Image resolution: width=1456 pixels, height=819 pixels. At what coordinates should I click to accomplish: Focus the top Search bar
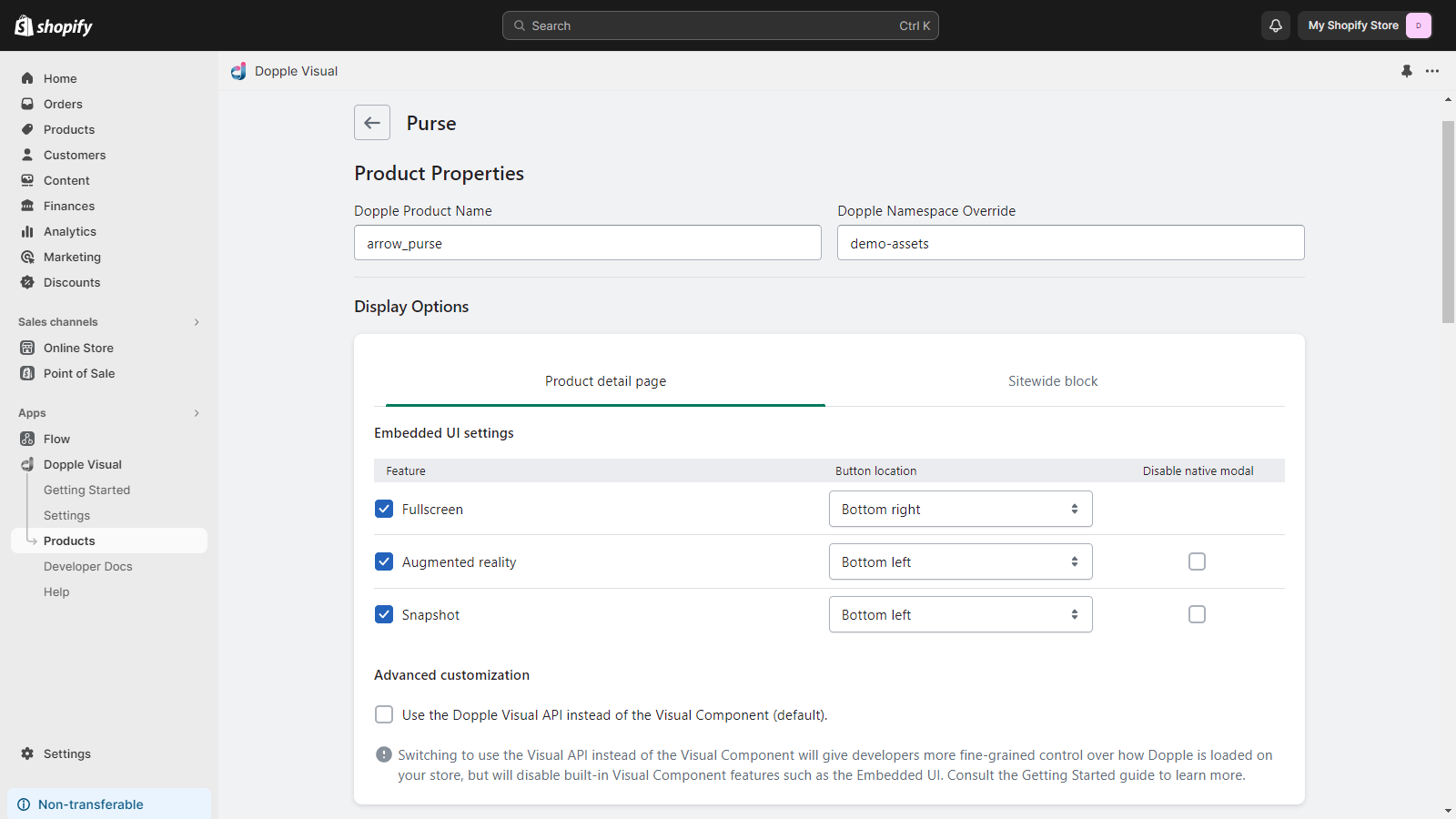tap(721, 25)
